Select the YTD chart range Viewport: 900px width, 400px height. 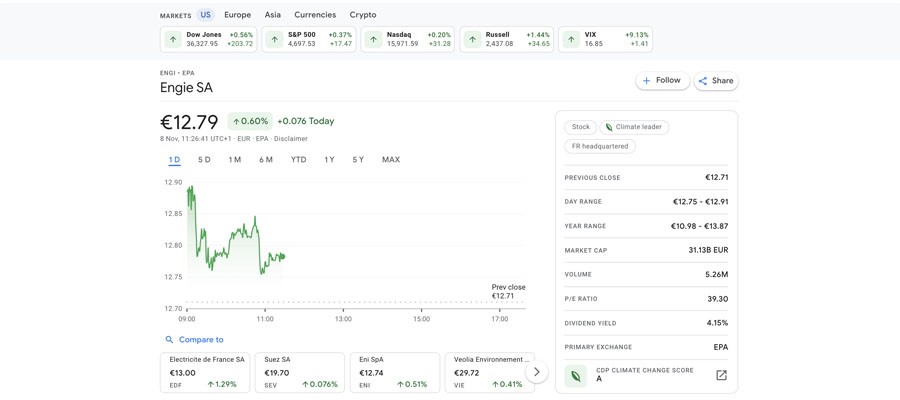298,160
